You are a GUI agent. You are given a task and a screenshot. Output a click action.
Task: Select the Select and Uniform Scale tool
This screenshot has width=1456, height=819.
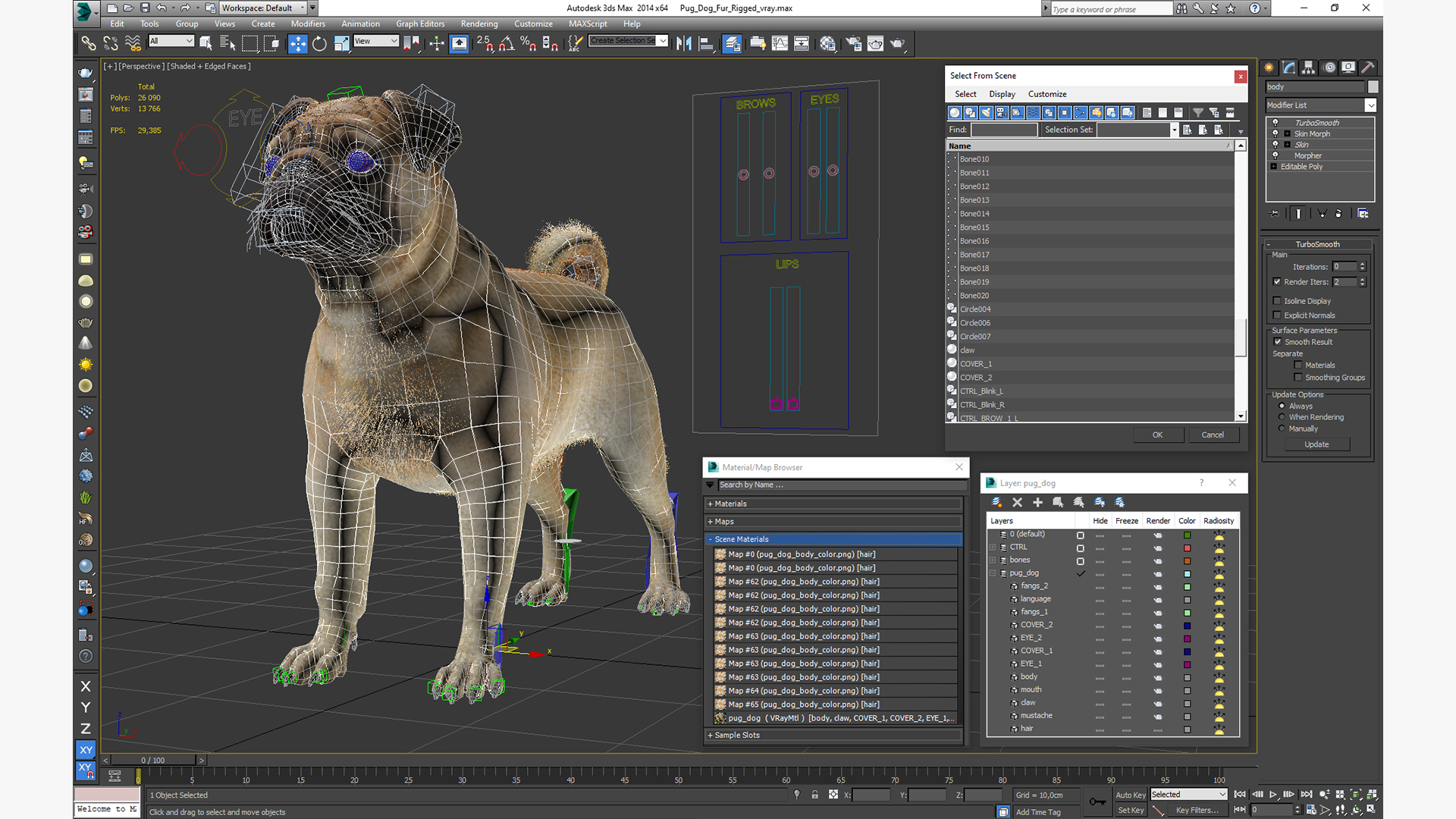click(341, 44)
